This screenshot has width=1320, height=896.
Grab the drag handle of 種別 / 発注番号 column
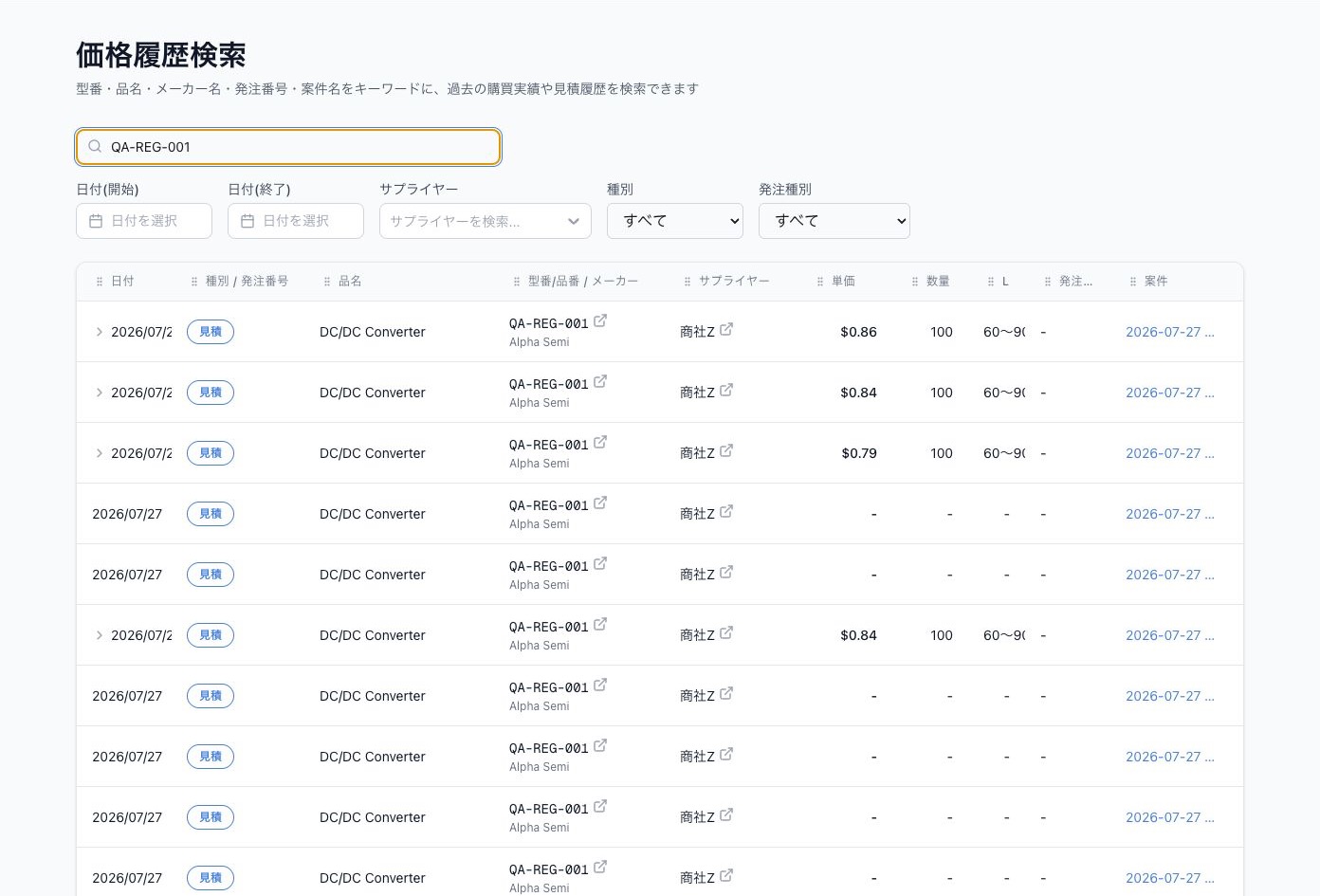pyautogui.click(x=194, y=282)
